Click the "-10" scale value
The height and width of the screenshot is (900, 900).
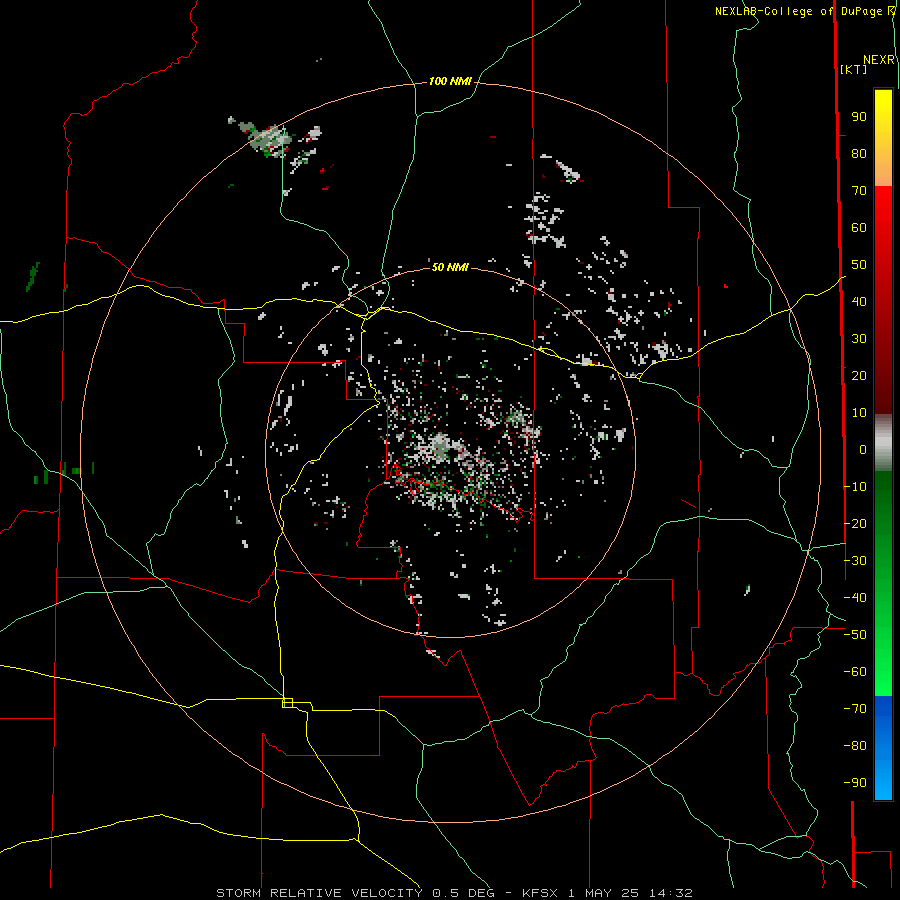pyautogui.click(x=855, y=487)
